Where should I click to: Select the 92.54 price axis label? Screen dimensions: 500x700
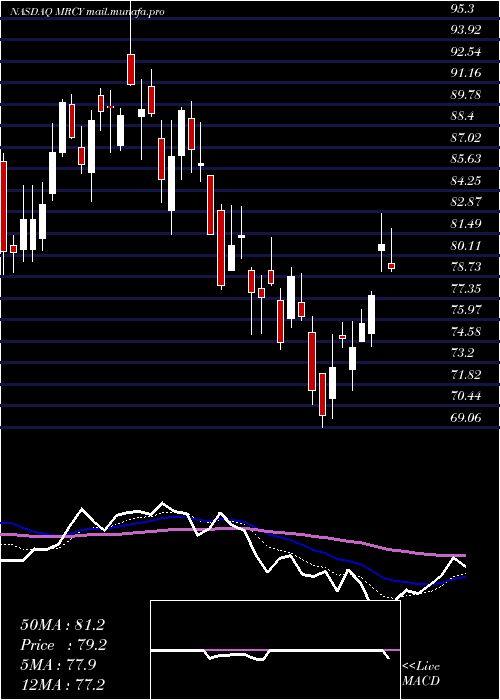tap(467, 52)
